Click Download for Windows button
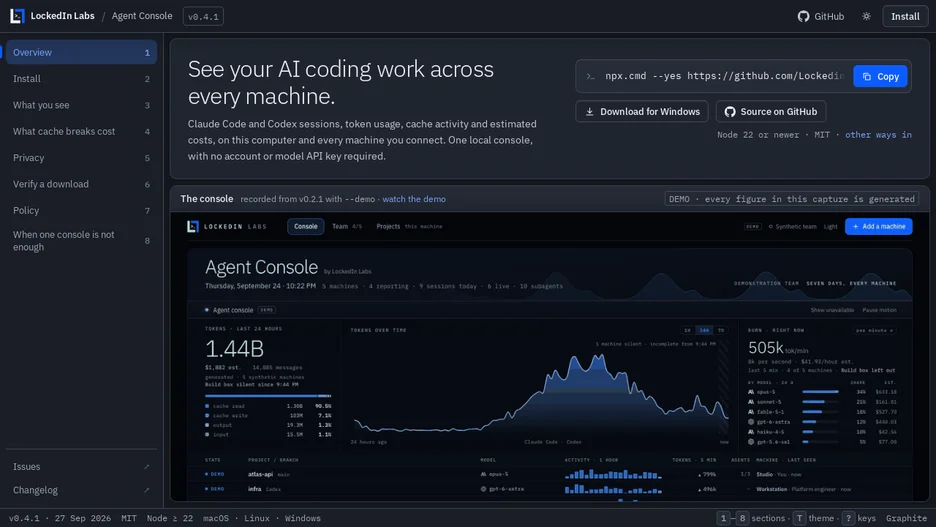This screenshot has height=527, width=936. coord(642,112)
